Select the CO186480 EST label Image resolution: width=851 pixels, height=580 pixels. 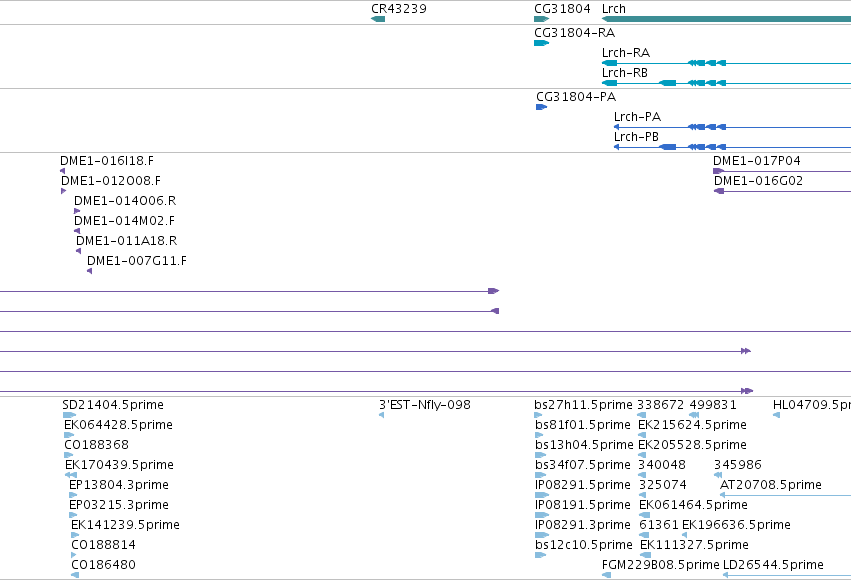[104, 565]
